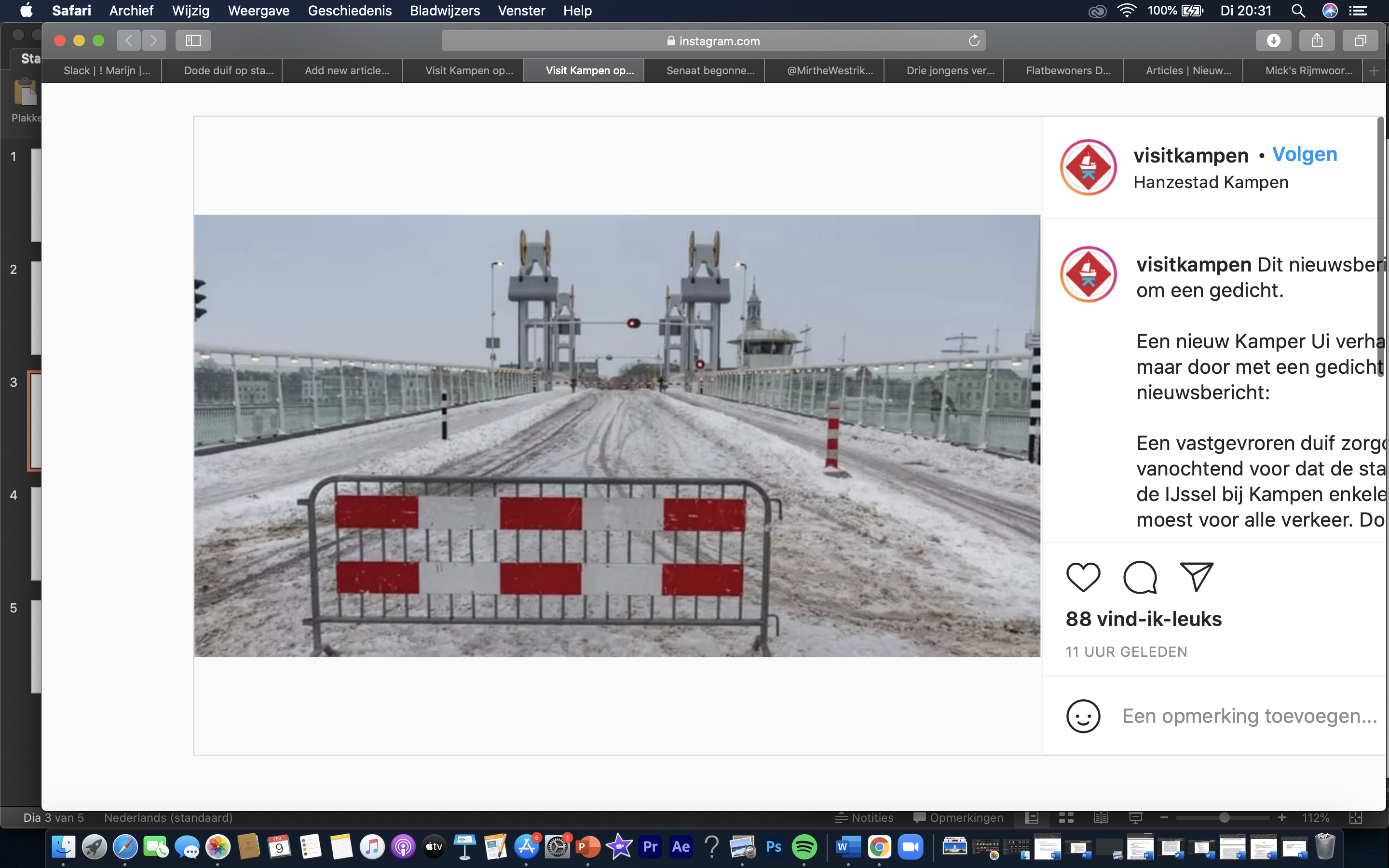Open a new tab with plus button

1374,70
